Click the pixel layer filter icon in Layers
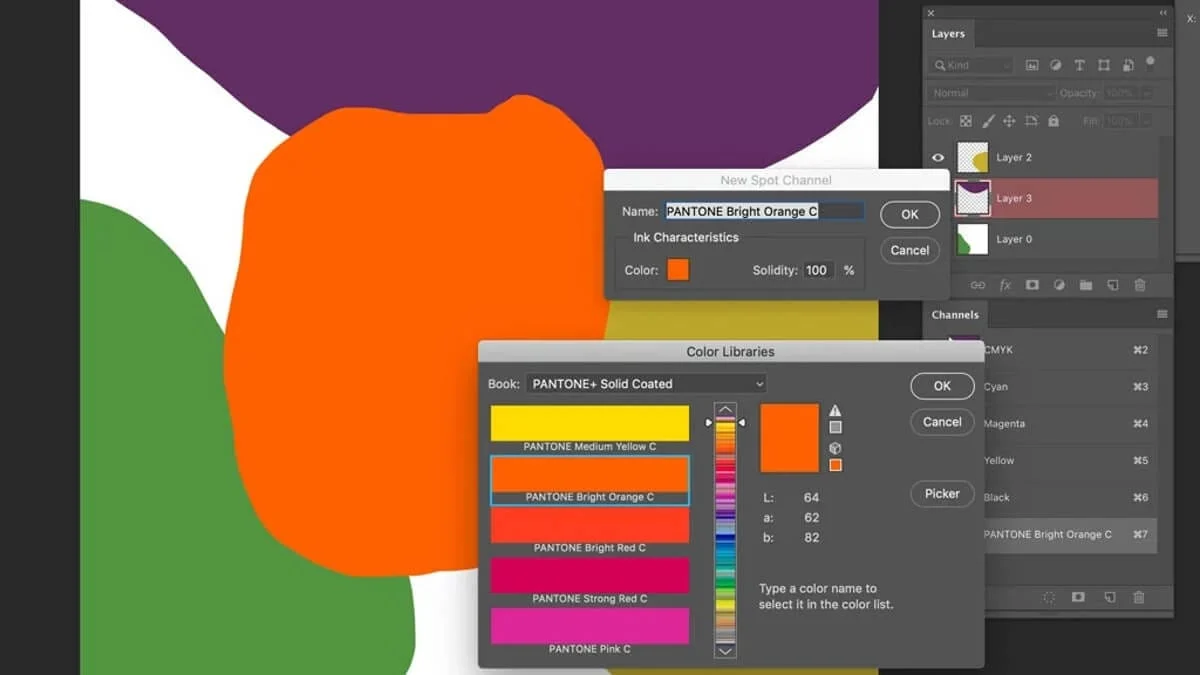Screen dimensions: 1200x675 1032,65
